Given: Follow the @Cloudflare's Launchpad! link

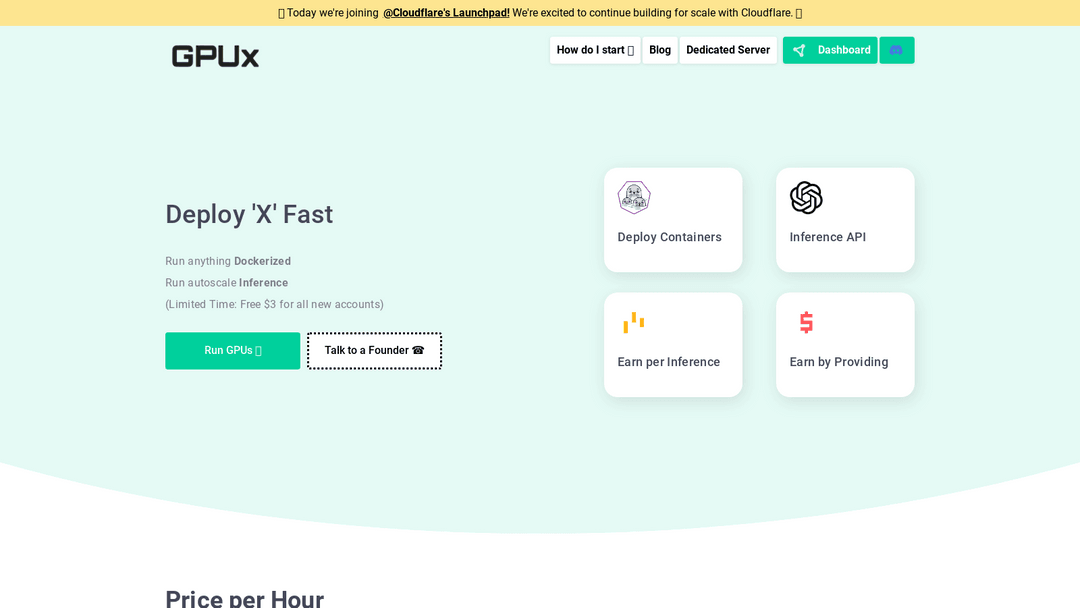Looking at the screenshot, I should (446, 12).
